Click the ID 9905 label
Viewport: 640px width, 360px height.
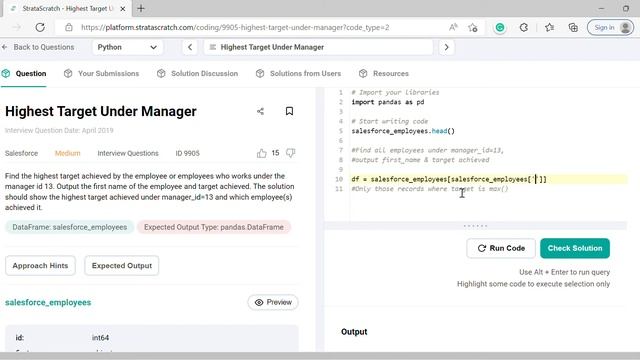click(x=187, y=153)
